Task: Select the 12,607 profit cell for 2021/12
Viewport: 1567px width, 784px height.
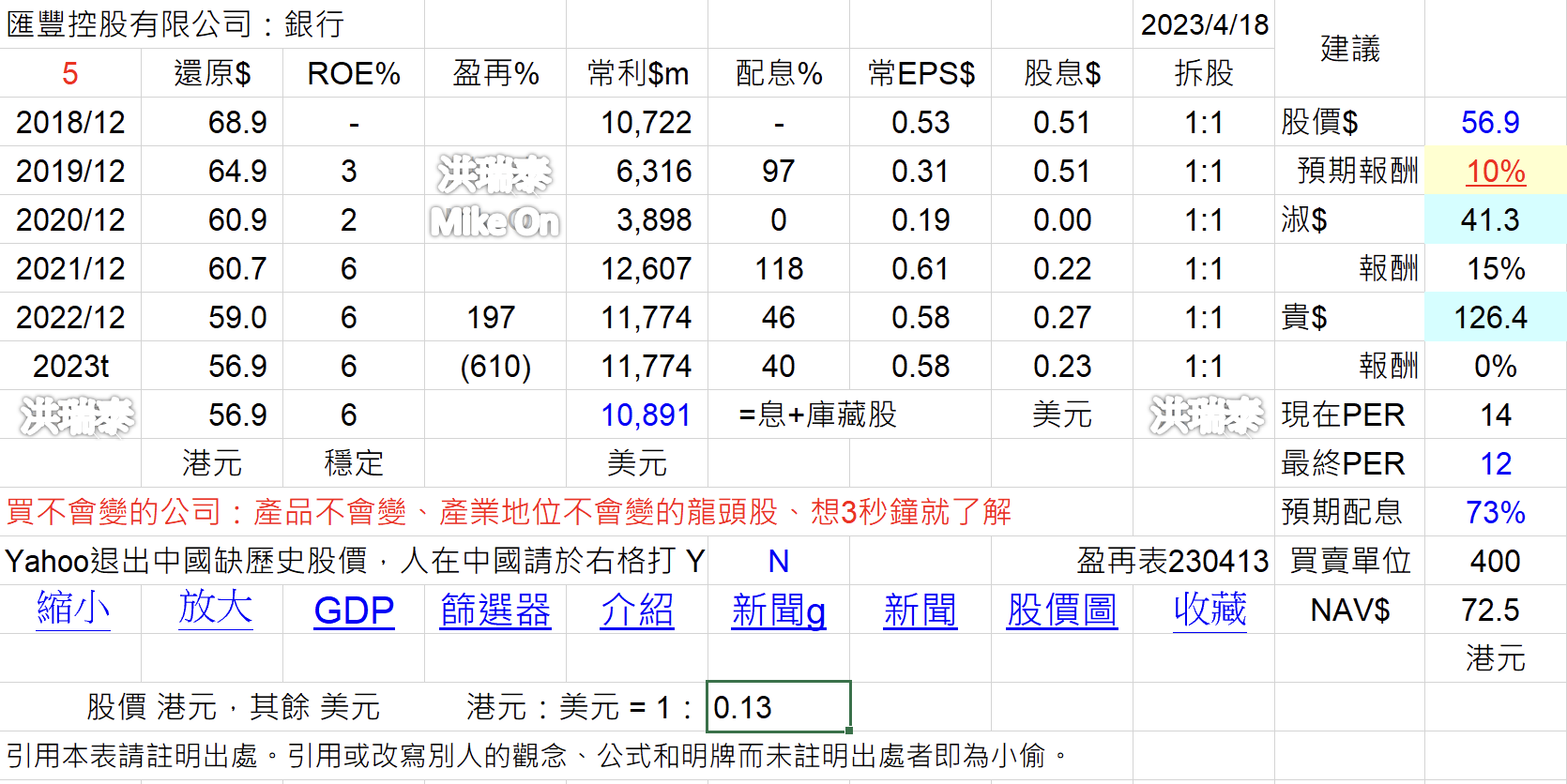Action: [x=637, y=268]
